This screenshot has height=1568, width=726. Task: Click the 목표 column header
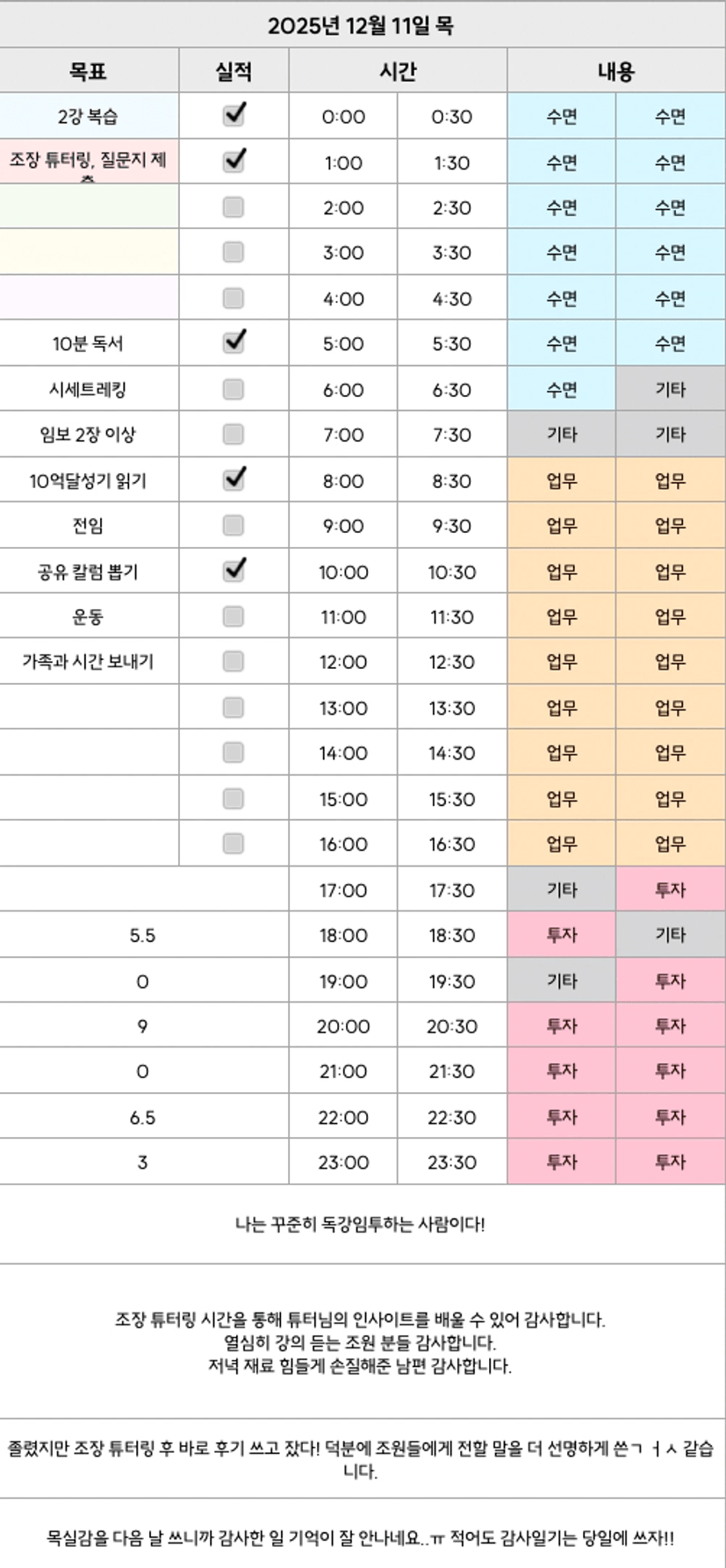coord(89,71)
